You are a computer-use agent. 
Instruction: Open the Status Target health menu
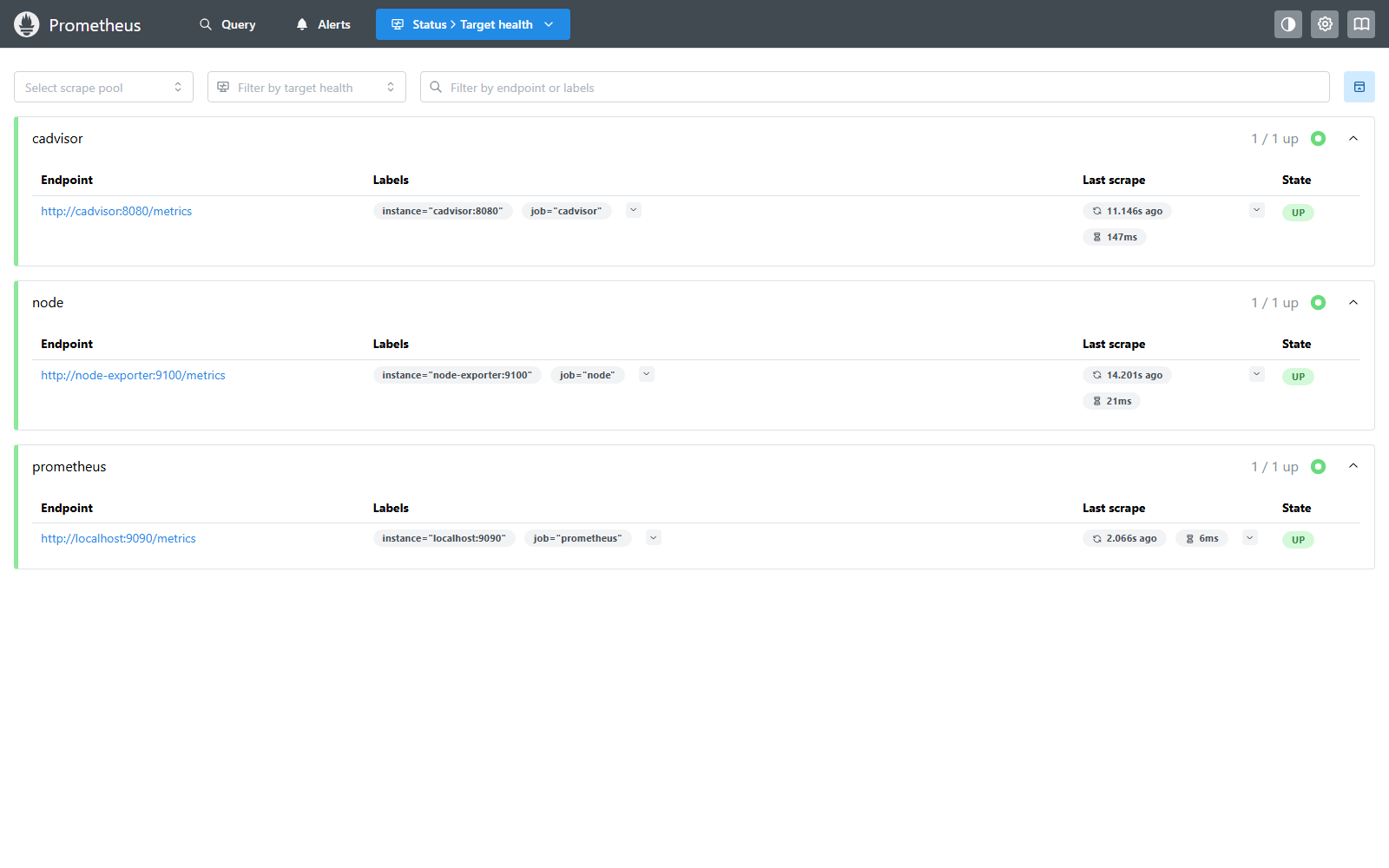click(x=473, y=24)
